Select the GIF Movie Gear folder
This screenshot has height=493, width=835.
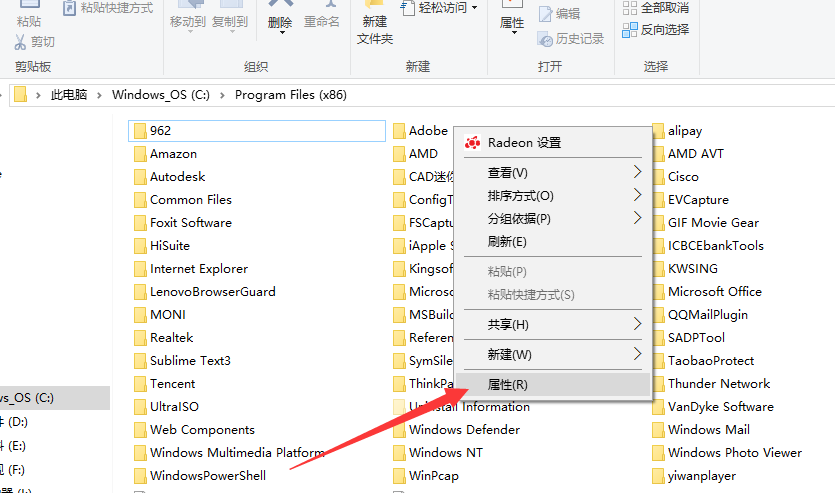(x=706, y=223)
